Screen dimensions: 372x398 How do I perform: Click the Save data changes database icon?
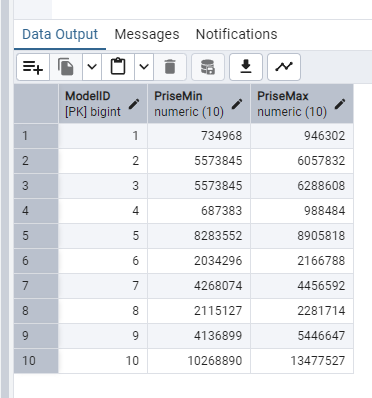[208, 67]
